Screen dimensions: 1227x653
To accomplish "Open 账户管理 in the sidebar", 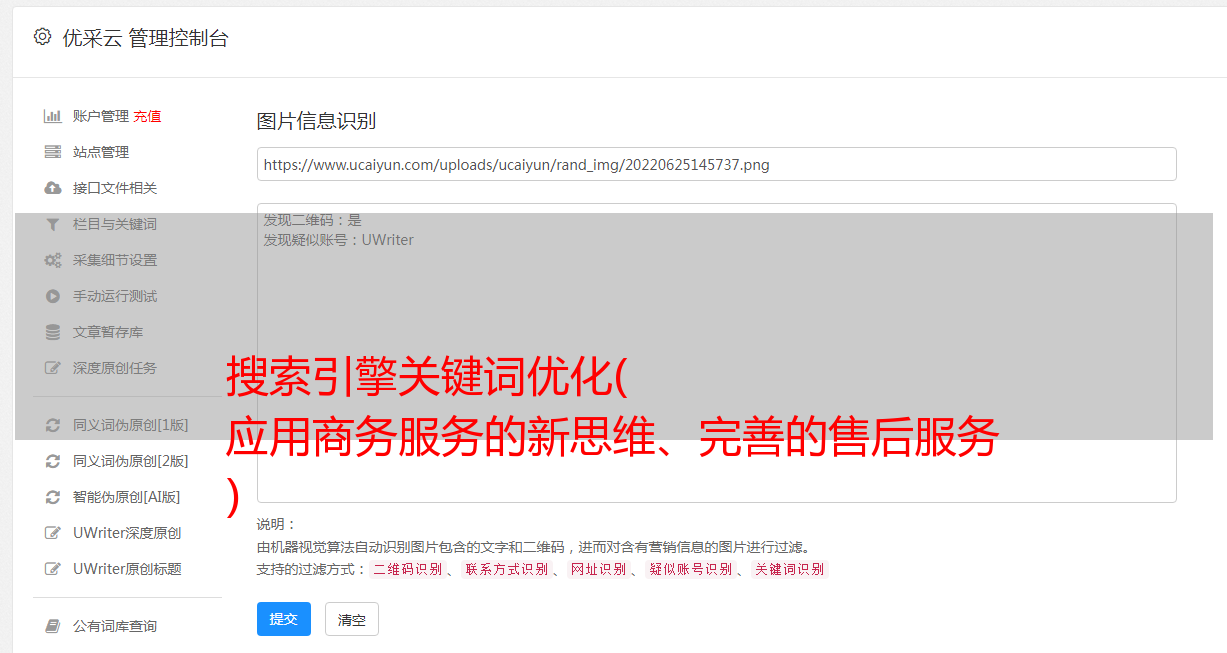I will tap(101, 116).
